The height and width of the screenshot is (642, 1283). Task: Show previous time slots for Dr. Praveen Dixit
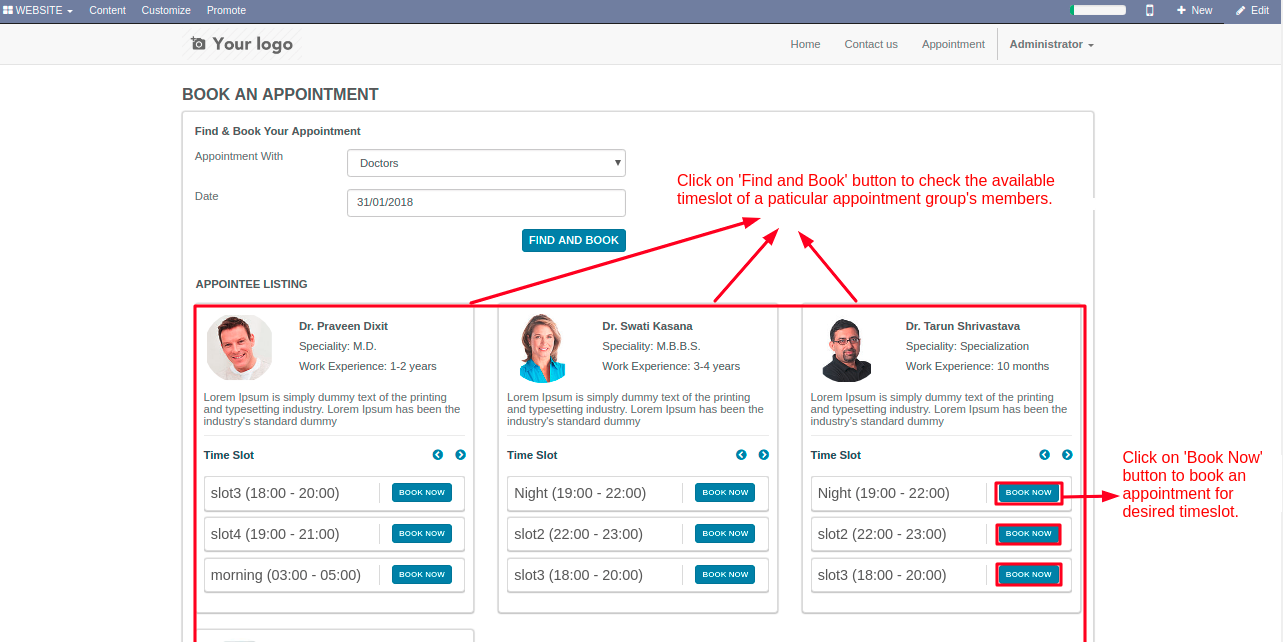[x=438, y=455]
